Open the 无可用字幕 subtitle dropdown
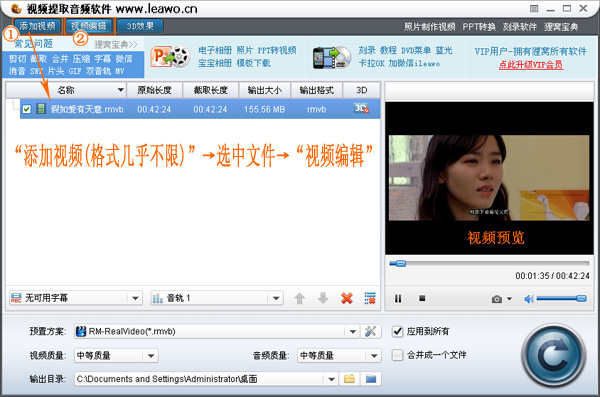Viewport: 600px width, 397px height. tap(76, 298)
